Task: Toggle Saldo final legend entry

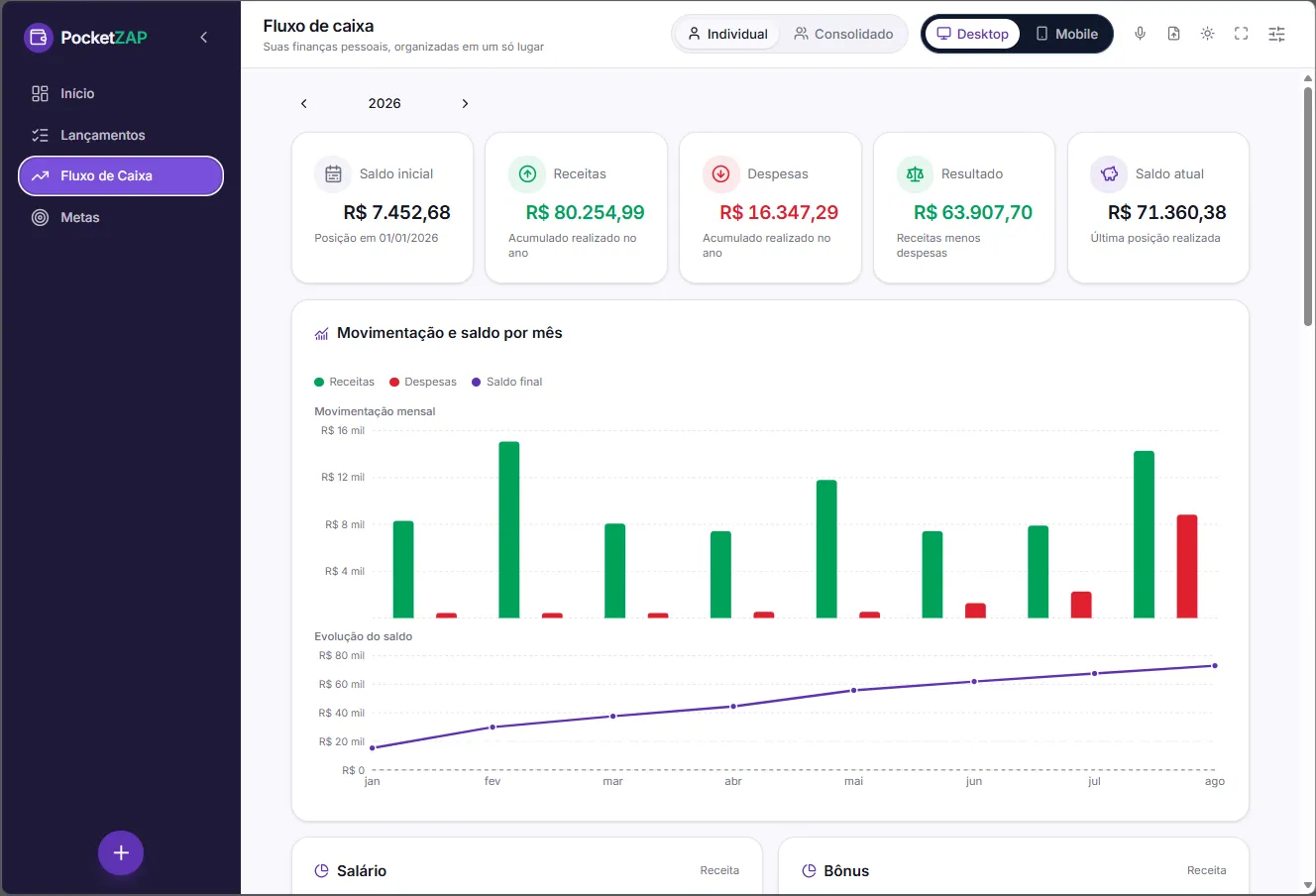Action: coord(507,382)
